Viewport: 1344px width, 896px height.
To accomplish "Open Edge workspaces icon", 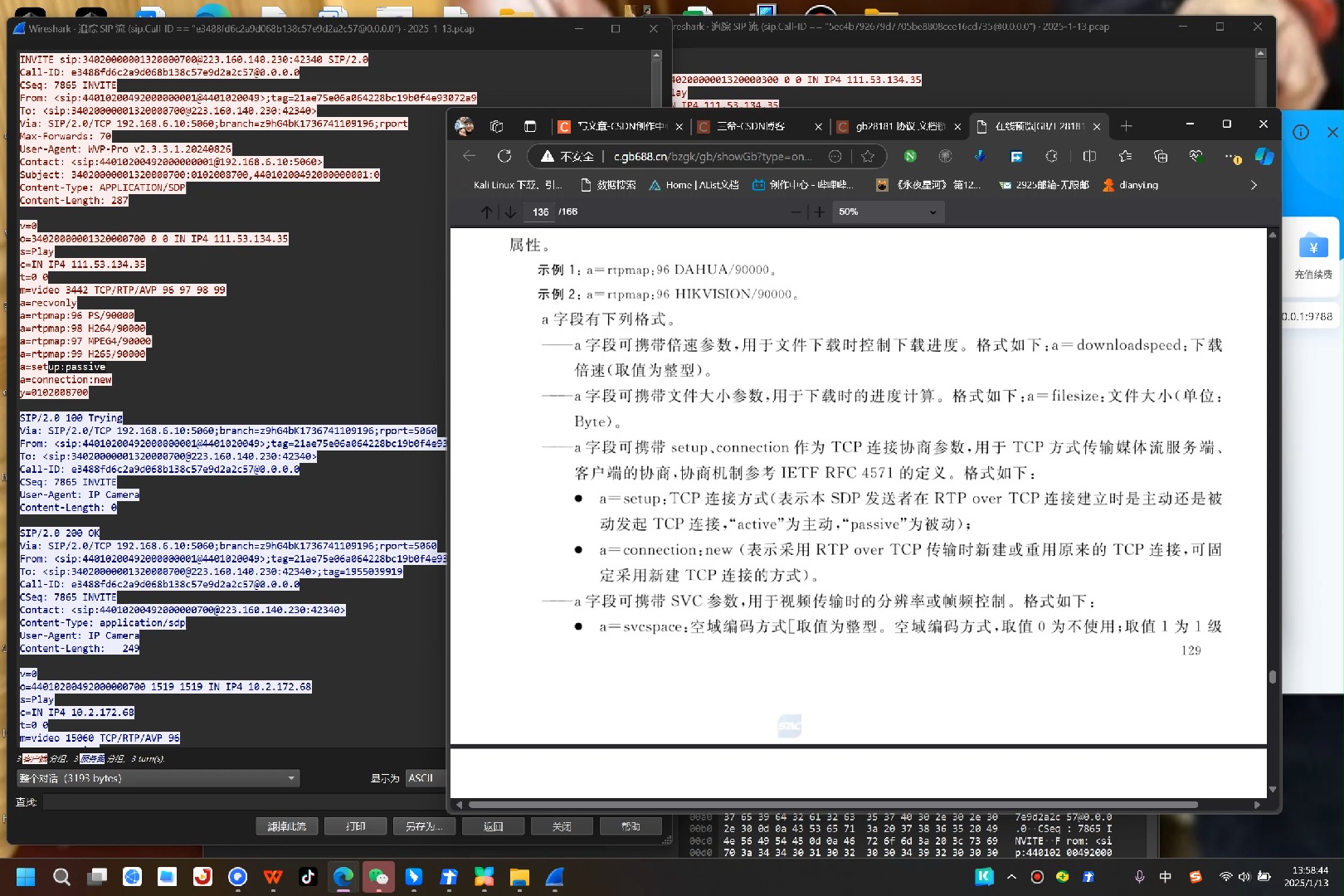I will pyautogui.click(x=497, y=126).
